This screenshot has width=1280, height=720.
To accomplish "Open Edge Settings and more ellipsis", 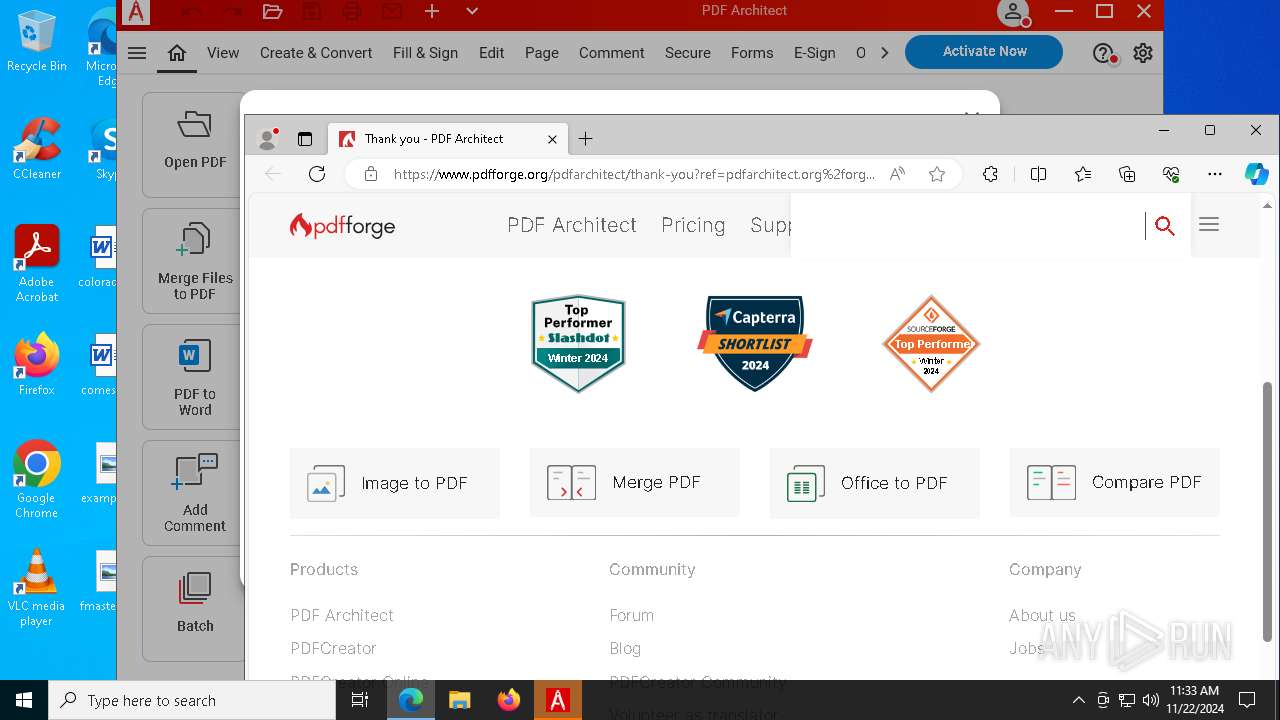I will (x=1215, y=174).
